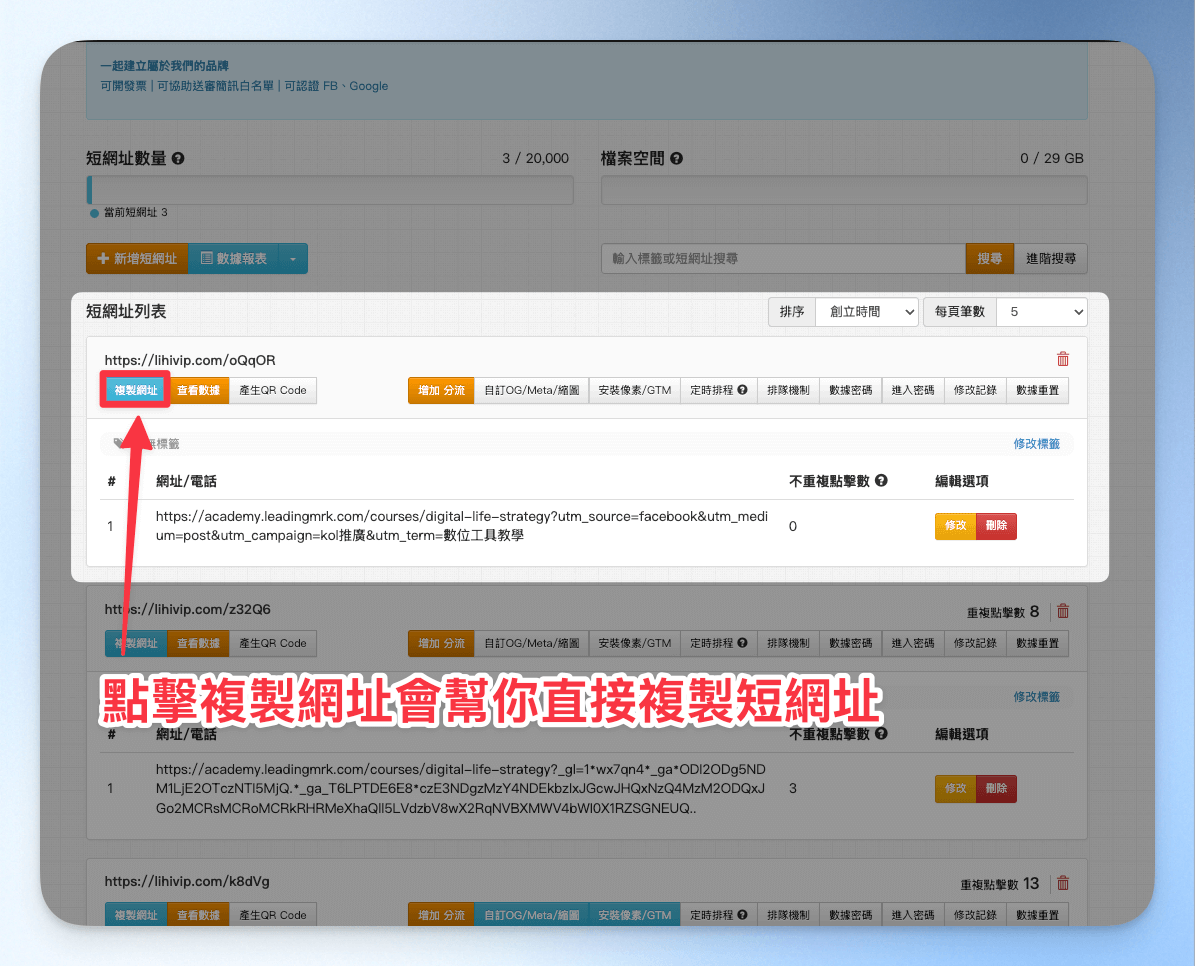Click 查看數據 for the oQqOR link
The image size is (1195, 966).
(198, 390)
